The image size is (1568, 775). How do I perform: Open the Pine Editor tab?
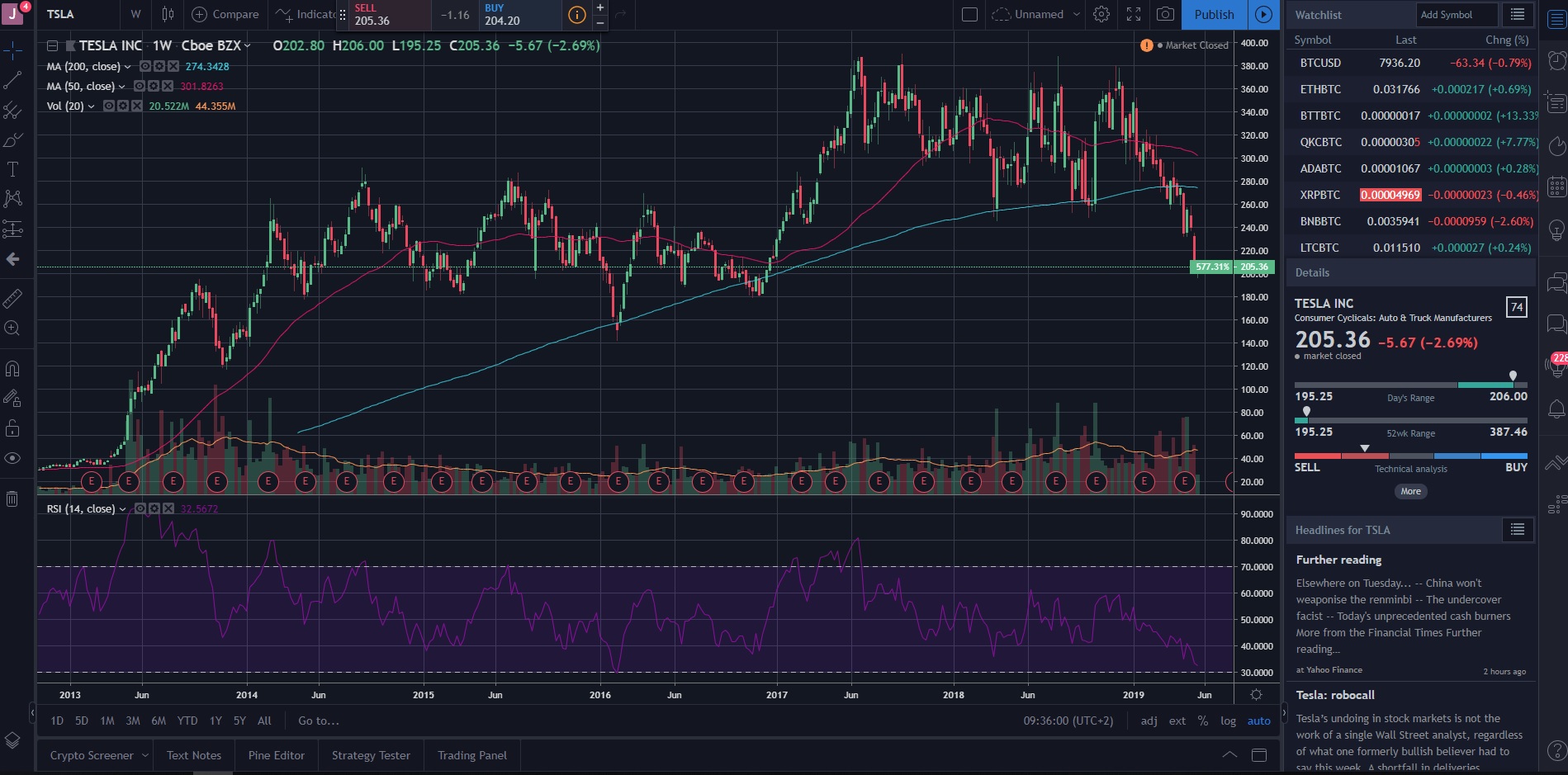[x=277, y=755]
